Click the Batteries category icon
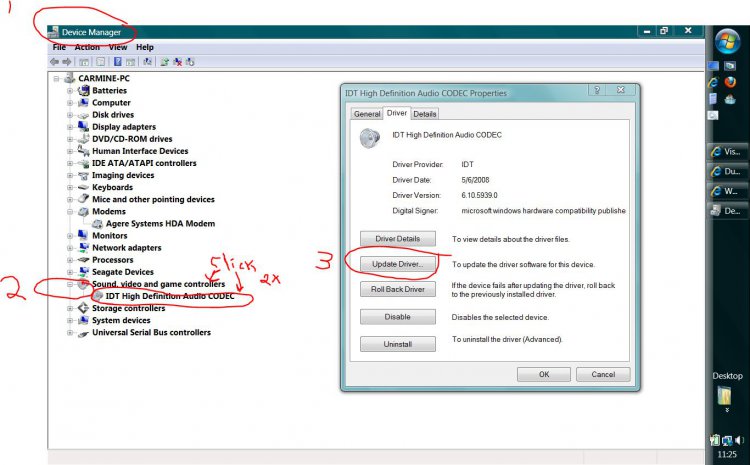The width and height of the screenshot is (750, 465). (84, 90)
